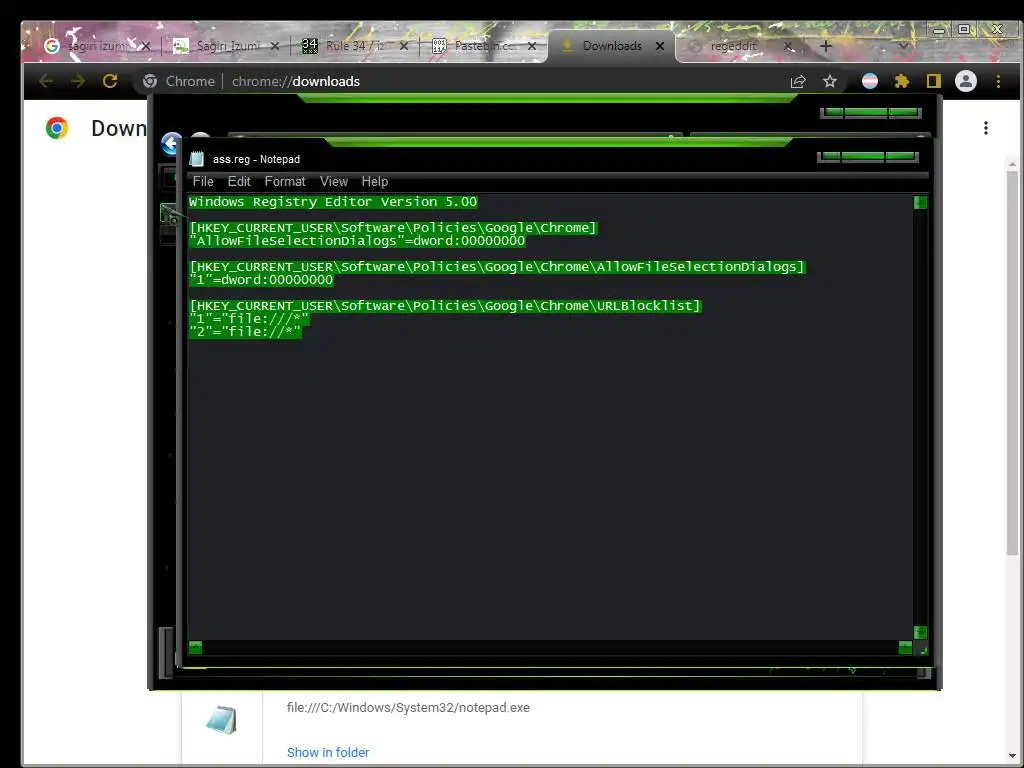Open the Chrome three-dot main menu

998,81
